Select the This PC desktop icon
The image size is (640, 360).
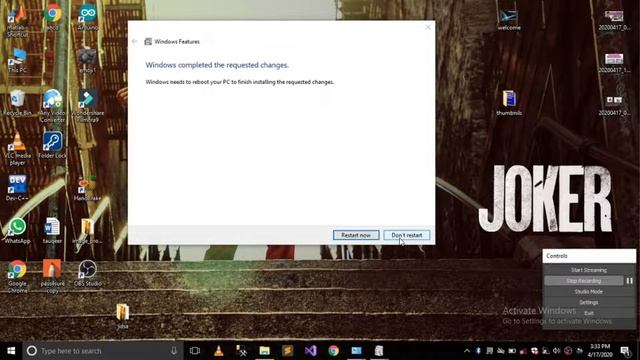tap(17, 60)
